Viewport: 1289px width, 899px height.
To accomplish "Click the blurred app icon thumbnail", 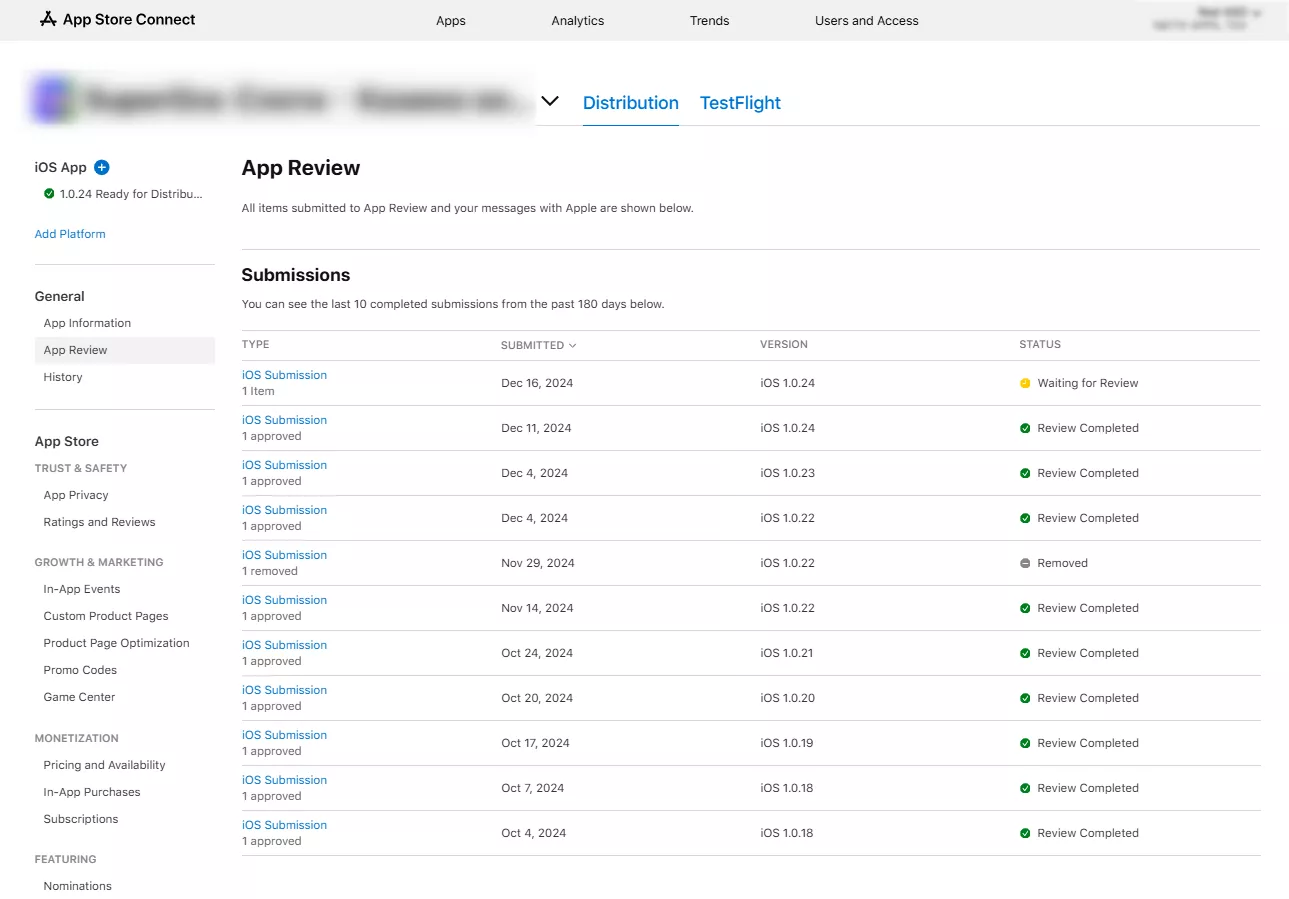I will (x=52, y=99).
